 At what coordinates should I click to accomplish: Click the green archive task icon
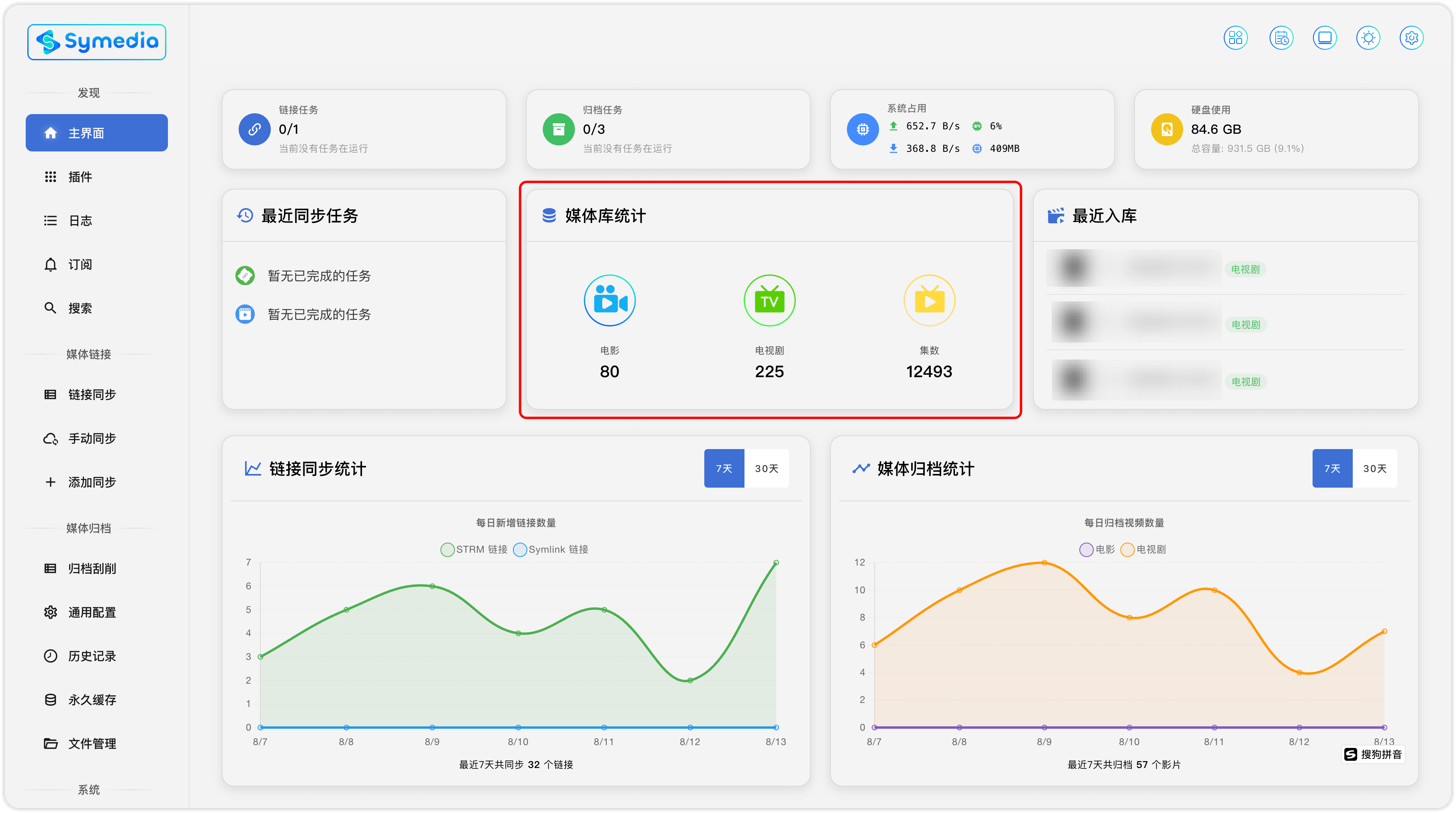pyautogui.click(x=558, y=129)
